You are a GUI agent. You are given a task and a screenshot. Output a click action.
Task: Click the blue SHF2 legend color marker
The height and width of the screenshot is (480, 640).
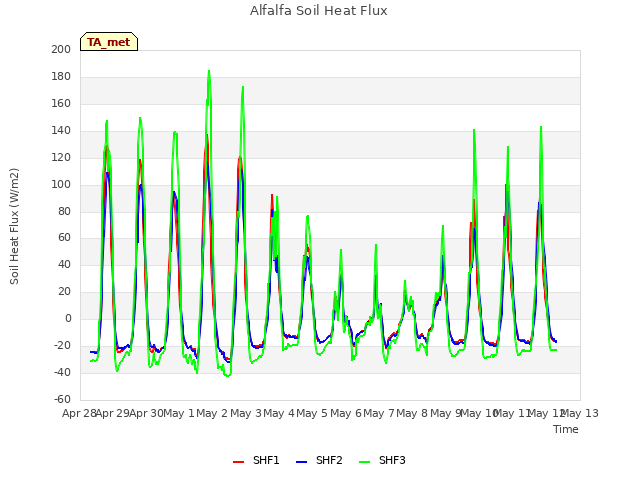point(301,462)
